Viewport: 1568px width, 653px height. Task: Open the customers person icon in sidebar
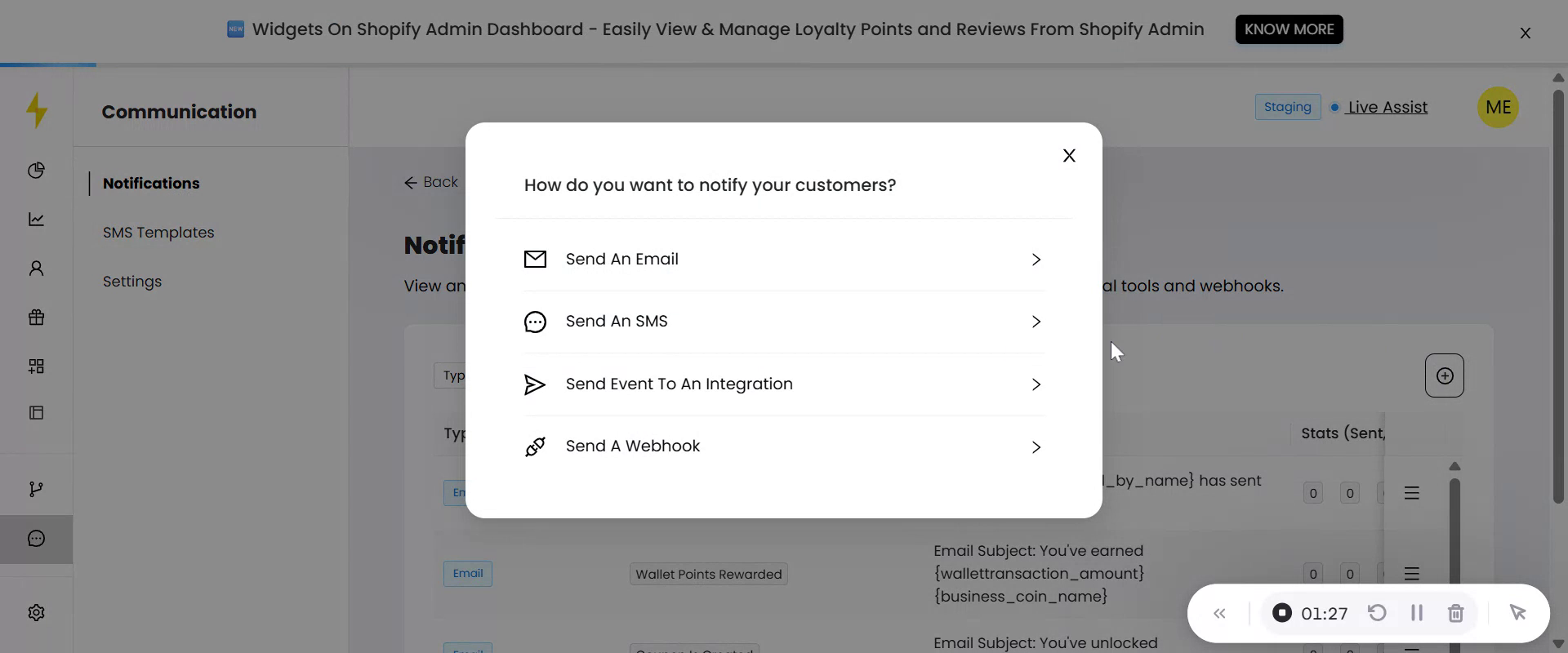pos(36,269)
